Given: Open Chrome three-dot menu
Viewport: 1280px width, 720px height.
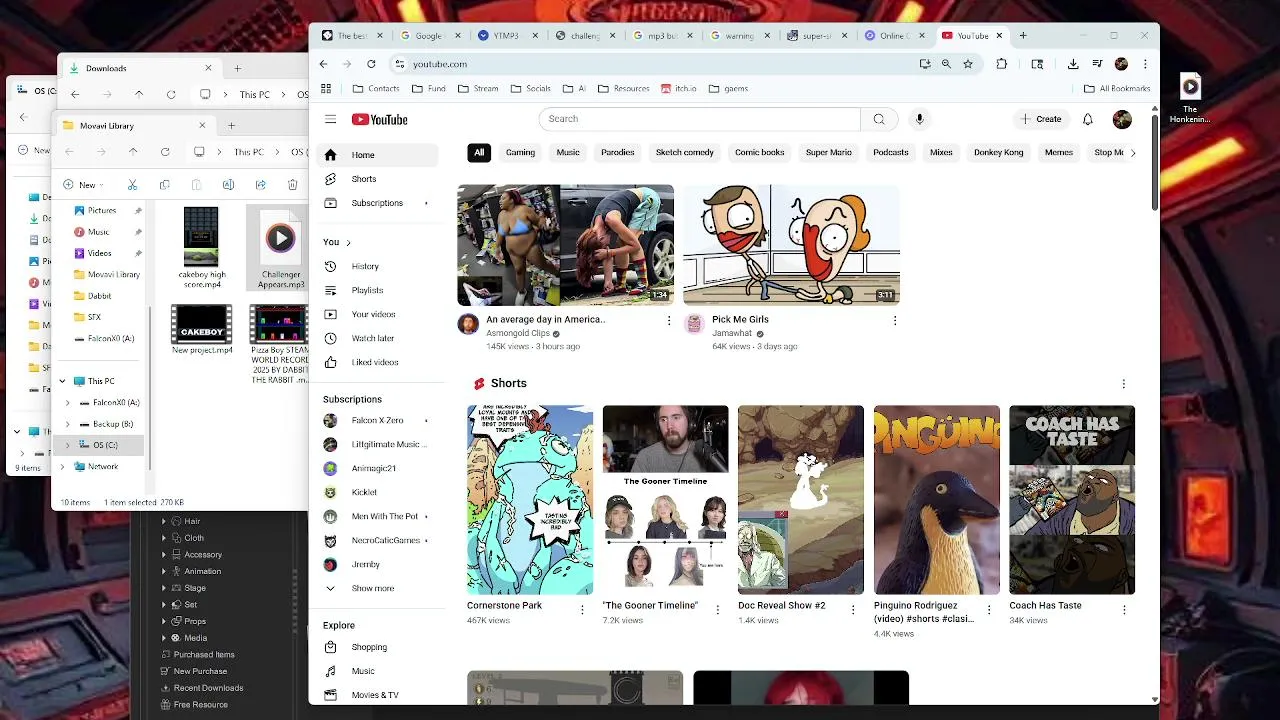Looking at the screenshot, I should pos(1145,64).
